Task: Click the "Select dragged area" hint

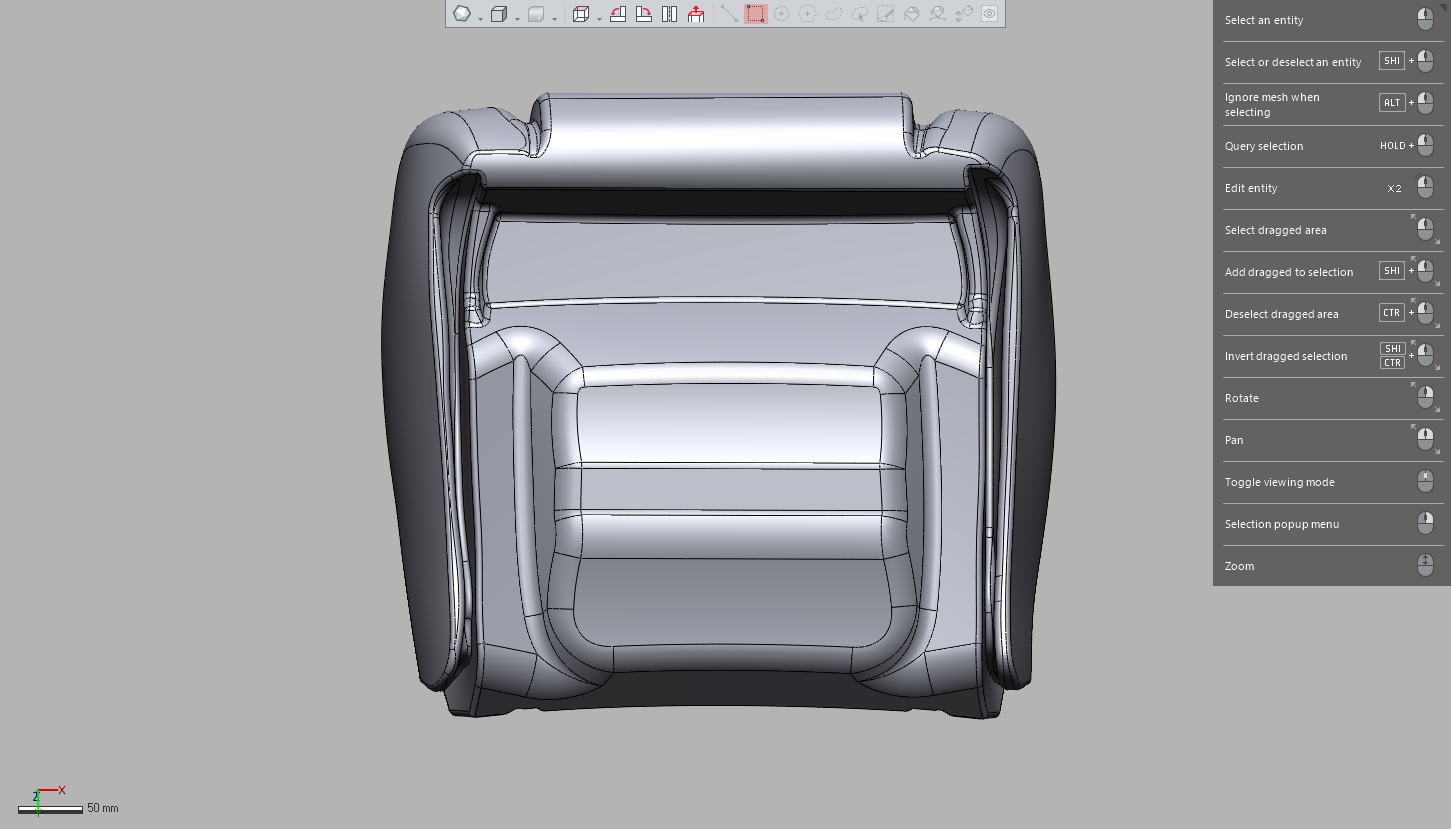Action: (1332, 230)
